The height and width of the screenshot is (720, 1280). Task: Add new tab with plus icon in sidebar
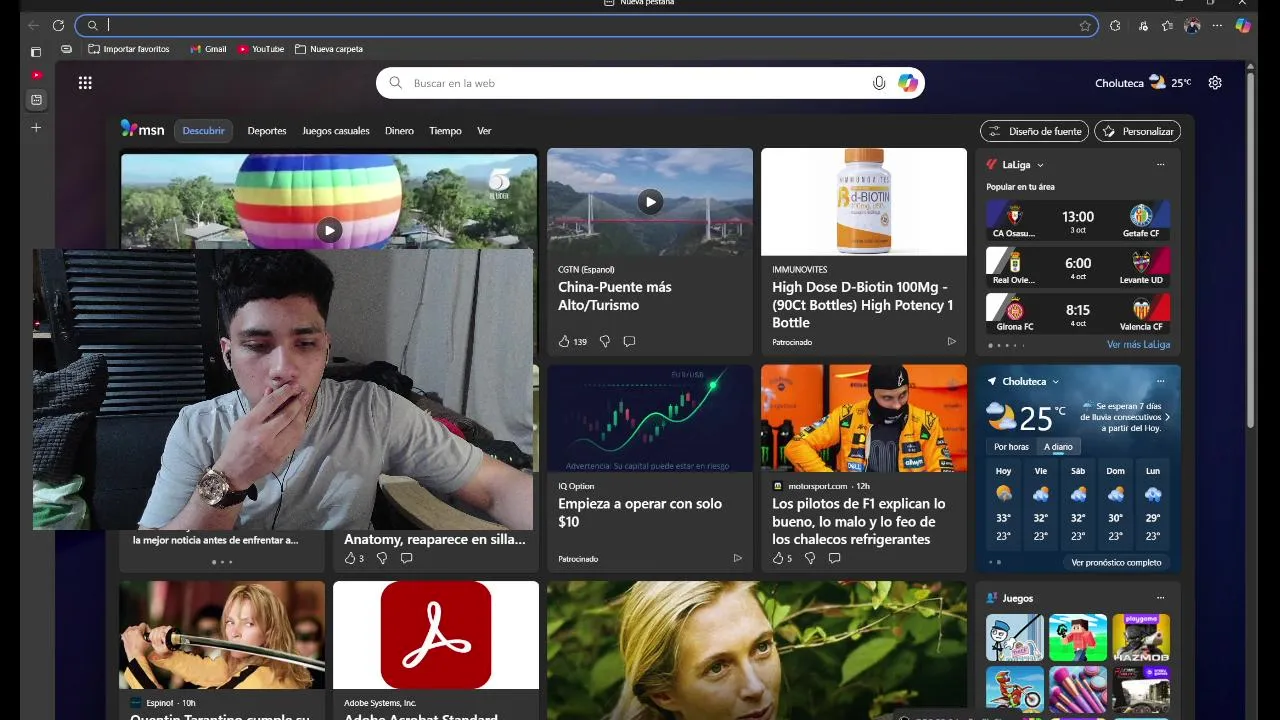[x=36, y=127]
